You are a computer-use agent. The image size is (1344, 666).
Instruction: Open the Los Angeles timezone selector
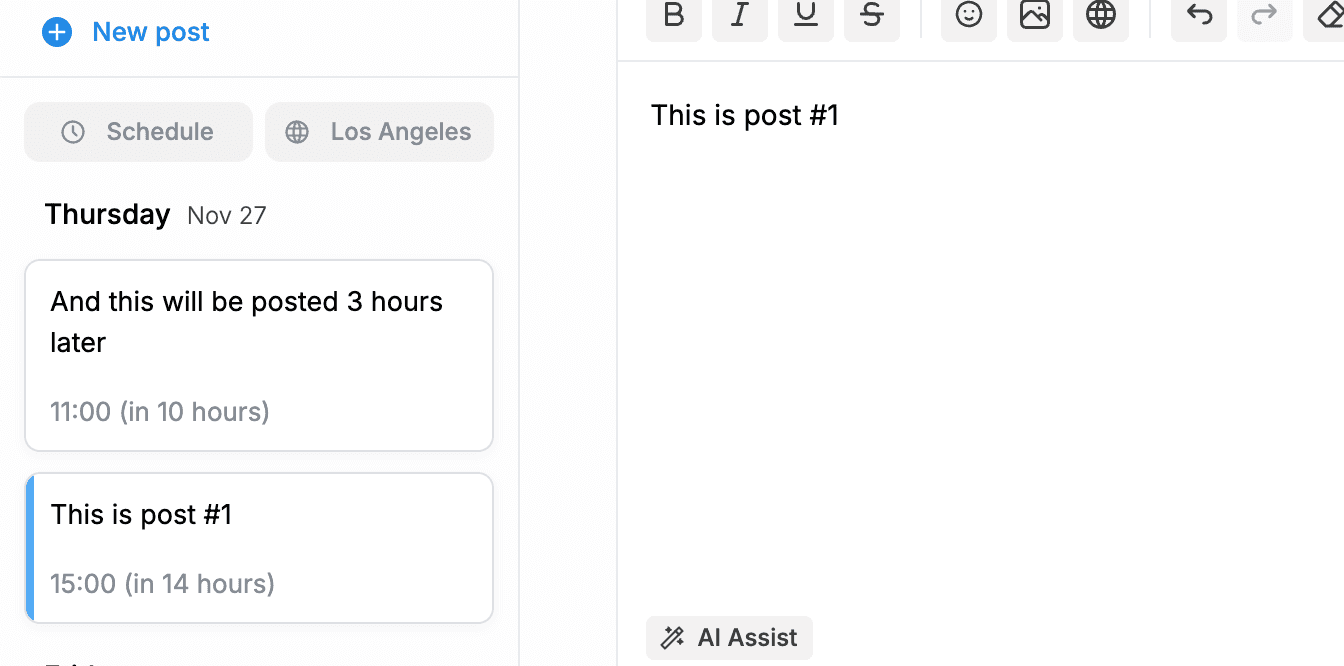[379, 132]
